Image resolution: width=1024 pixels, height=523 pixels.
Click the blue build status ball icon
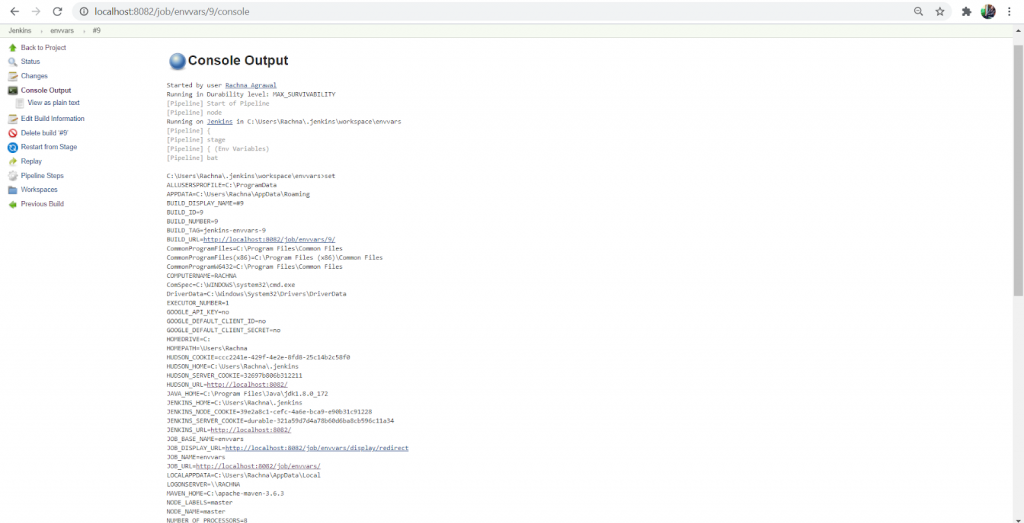177,61
